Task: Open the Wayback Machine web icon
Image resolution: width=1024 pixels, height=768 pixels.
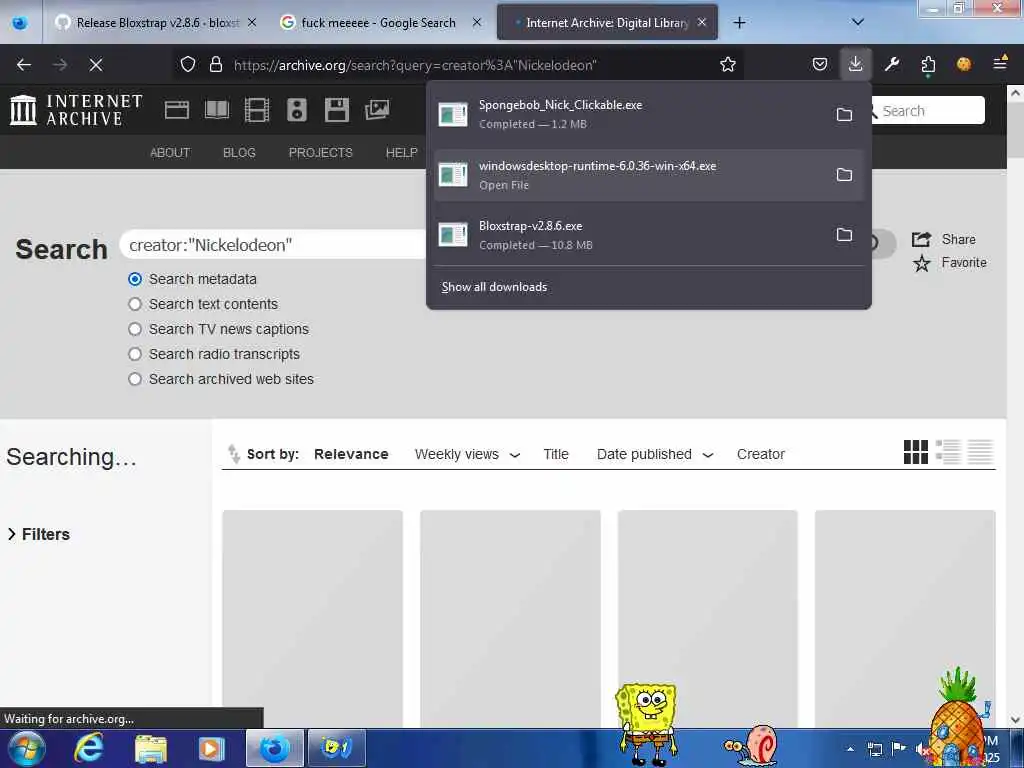Action: pos(177,110)
